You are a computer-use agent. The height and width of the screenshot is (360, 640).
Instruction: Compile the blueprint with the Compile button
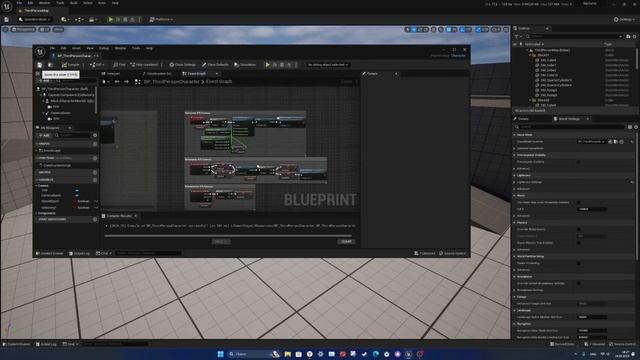pos(71,64)
